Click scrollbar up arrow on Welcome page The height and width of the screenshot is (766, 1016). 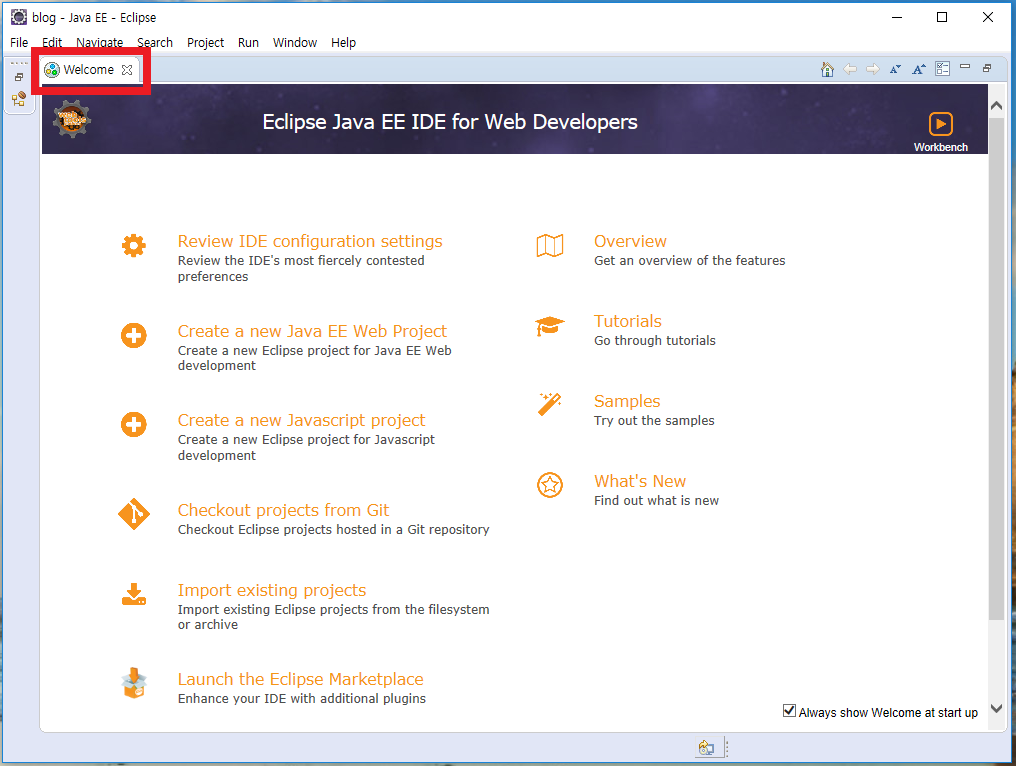point(997,106)
